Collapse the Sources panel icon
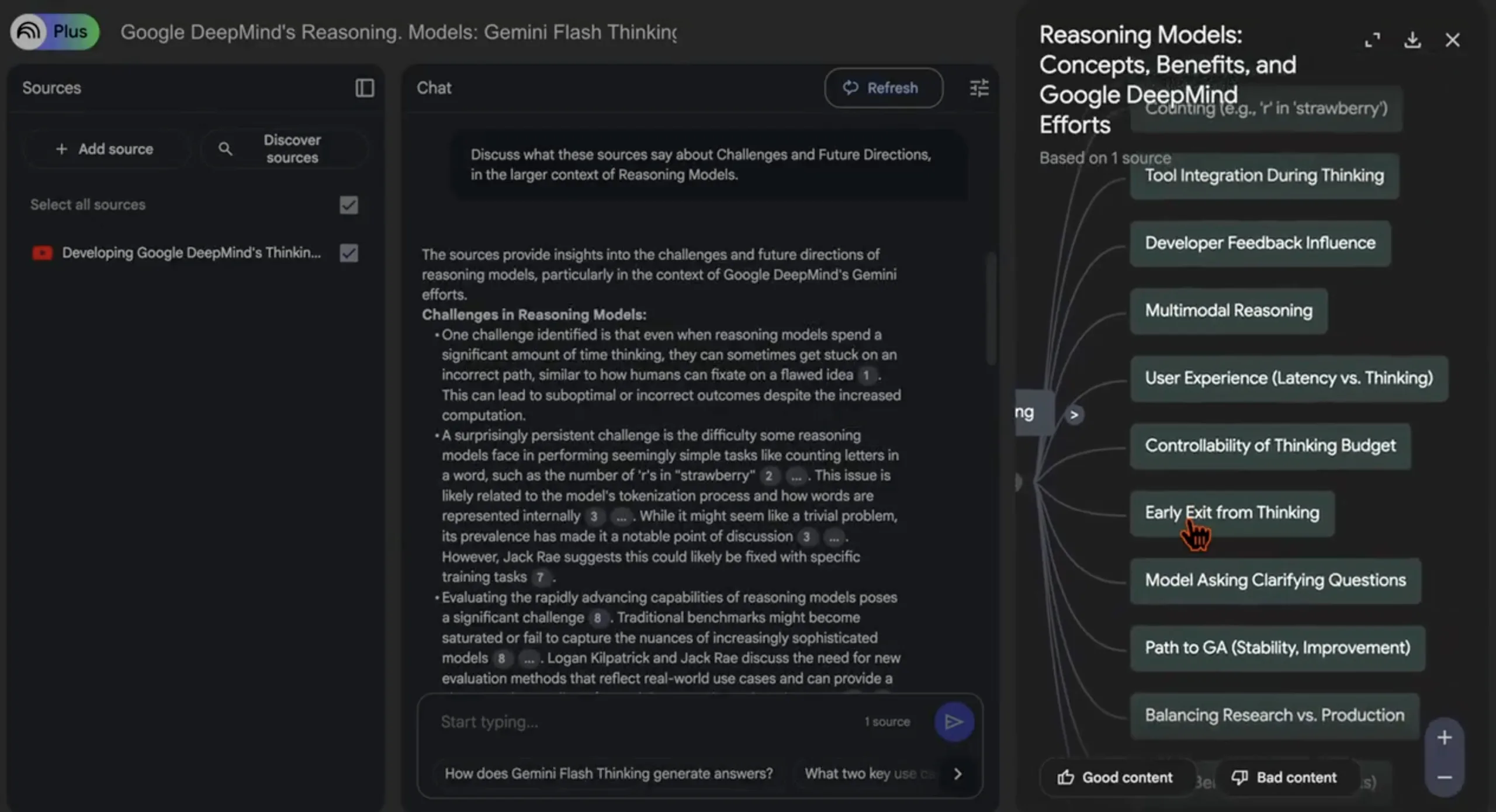The image size is (1496, 812). [x=365, y=88]
